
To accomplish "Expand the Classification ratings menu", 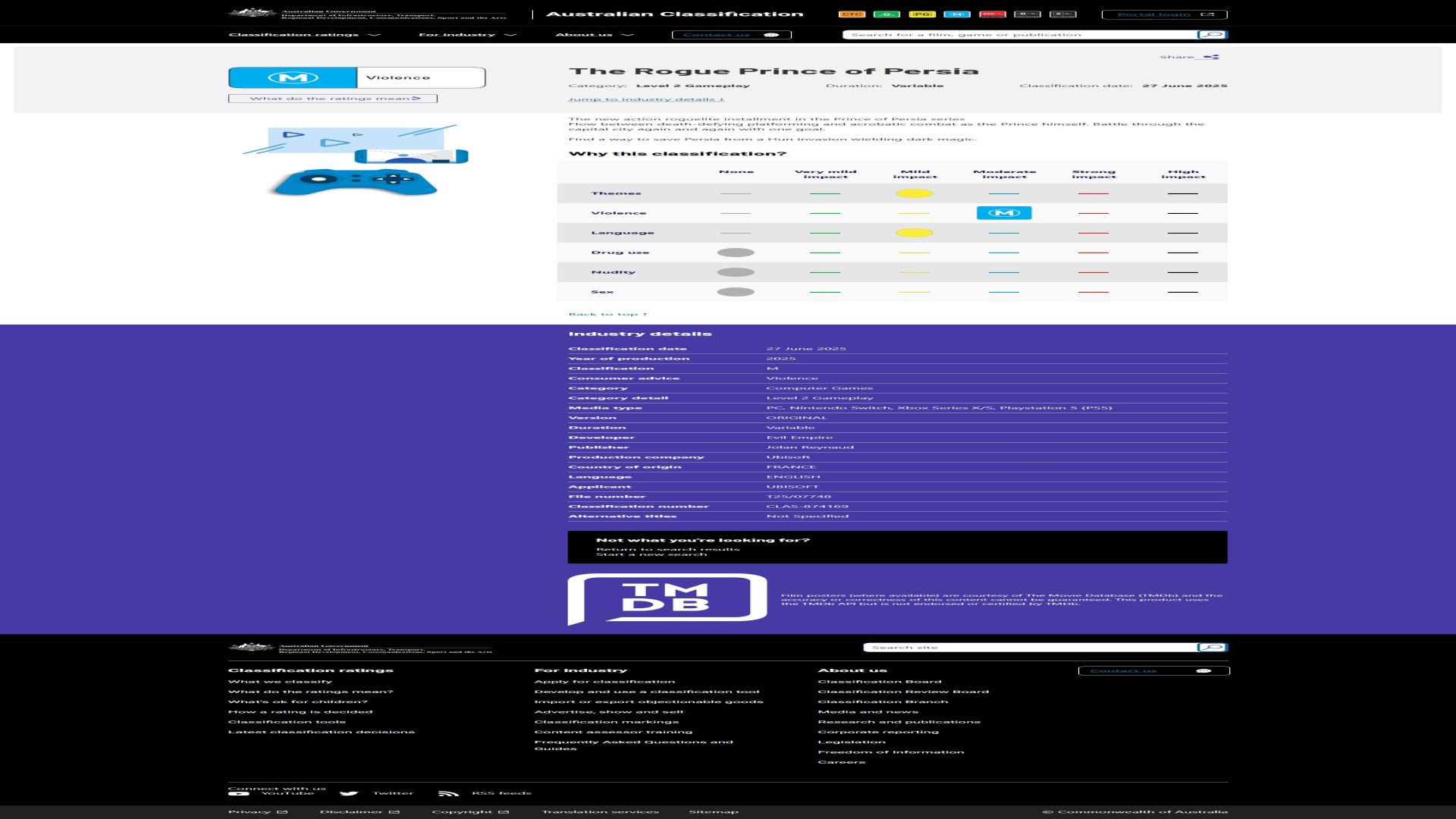I will point(304,35).
